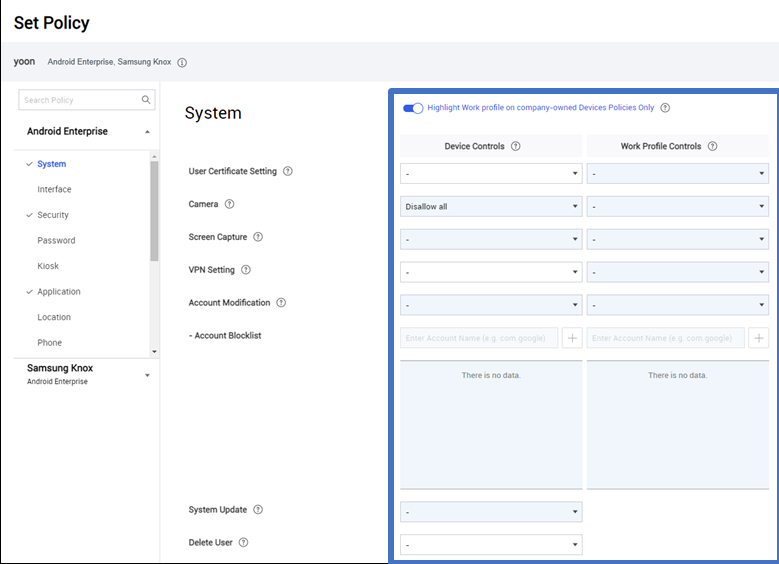Click help icon beside Delete User
The width and height of the screenshot is (779, 564).
click(x=243, y=543)
